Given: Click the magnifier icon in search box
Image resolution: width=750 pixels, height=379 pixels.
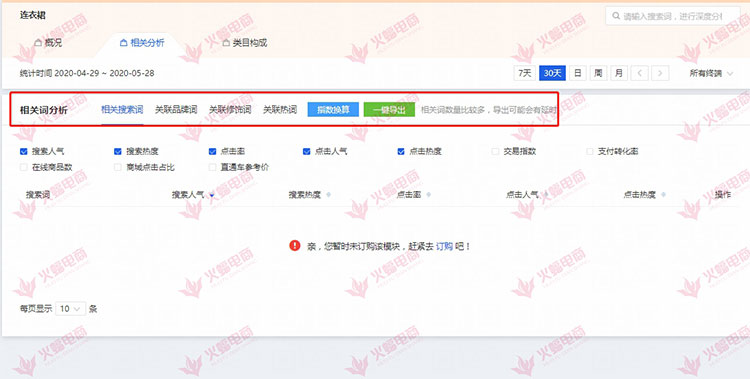Looking at the screenshot, I should [x=616, y=16].
